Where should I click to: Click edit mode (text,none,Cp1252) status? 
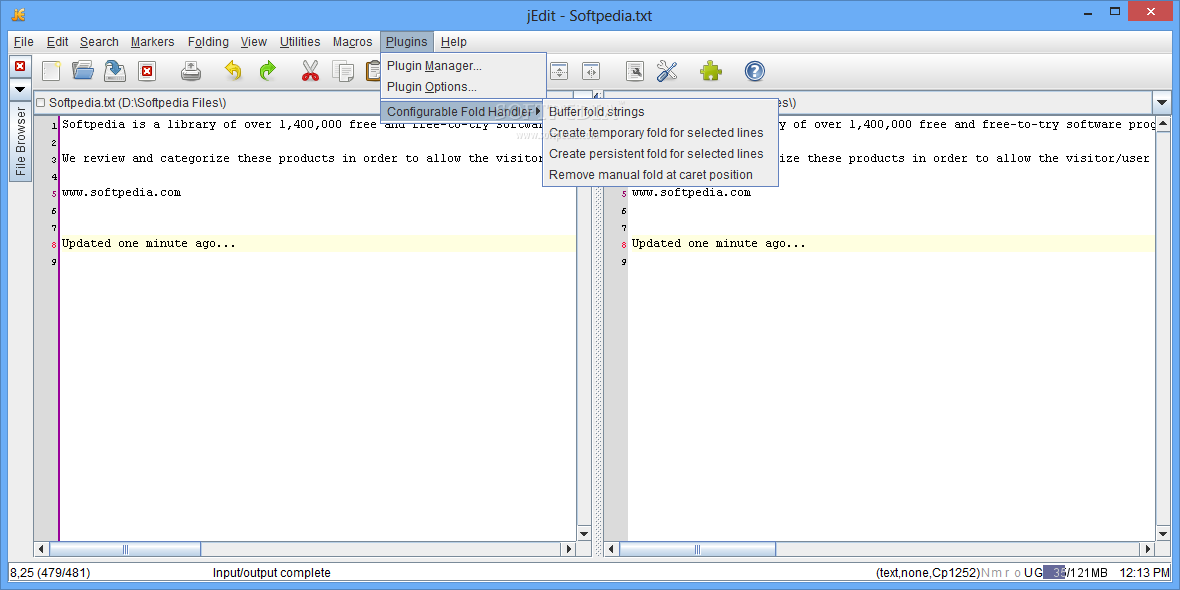pyautogui.click(x=928, y=573)
